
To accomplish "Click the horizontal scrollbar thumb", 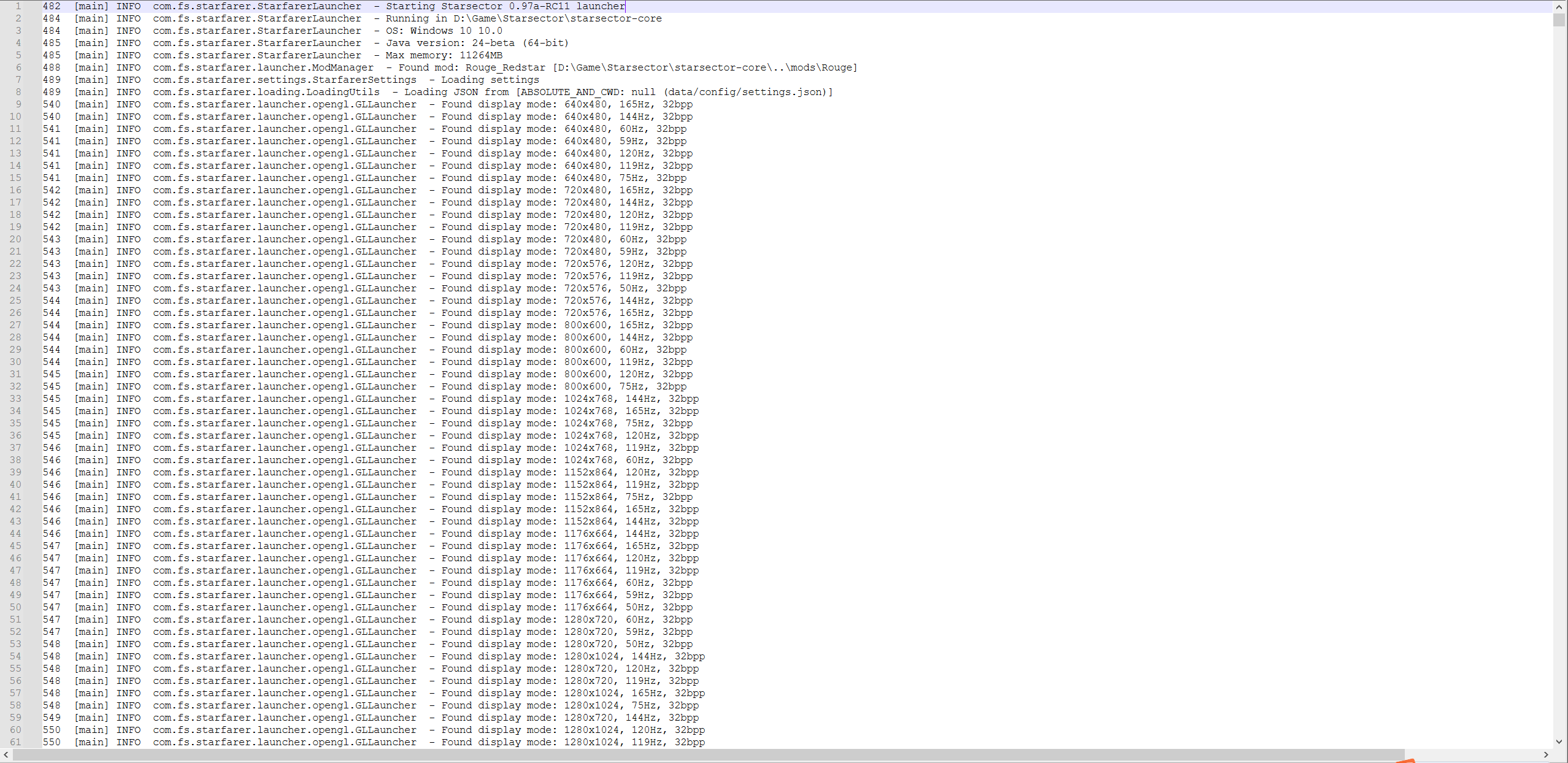I will coord(709,754).
